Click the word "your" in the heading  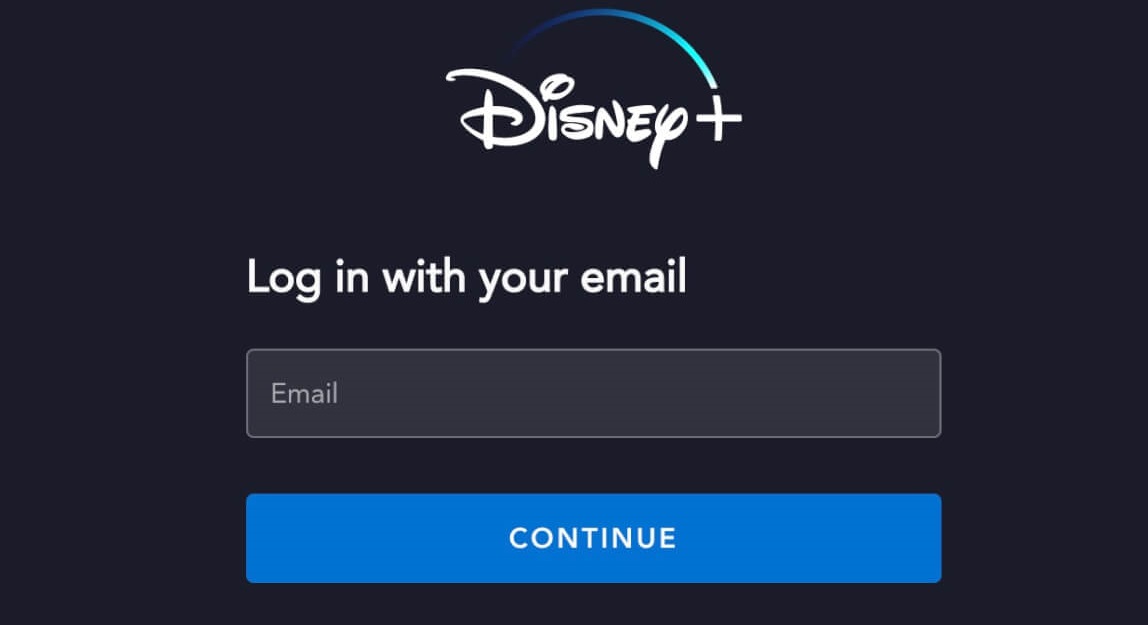coord(523,282)
